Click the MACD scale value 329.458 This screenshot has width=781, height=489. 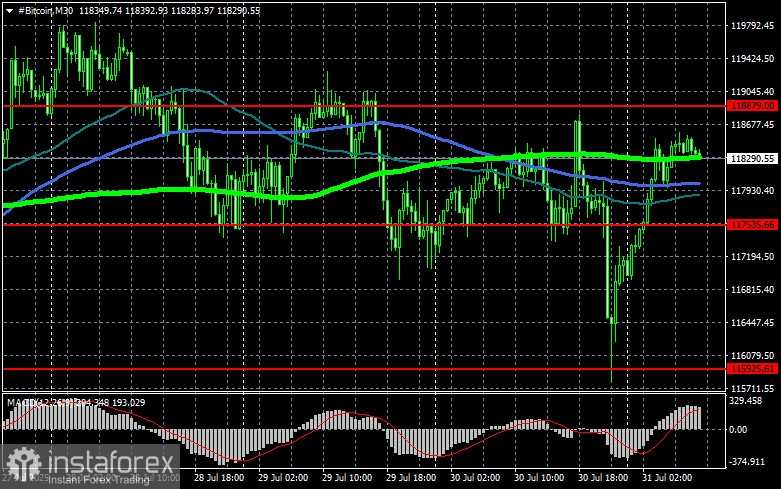coord(745,400)
